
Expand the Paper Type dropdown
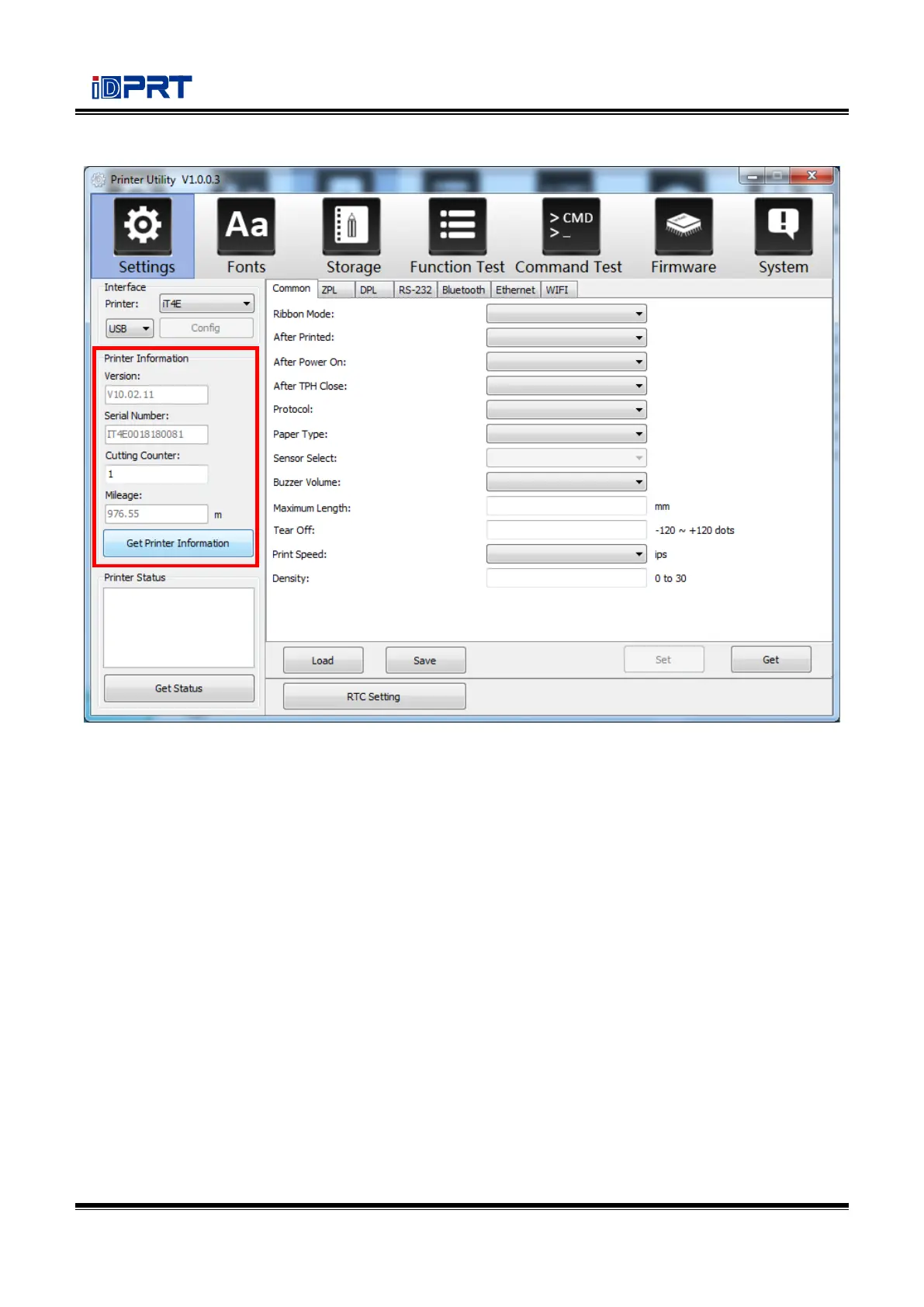(566, 434)
